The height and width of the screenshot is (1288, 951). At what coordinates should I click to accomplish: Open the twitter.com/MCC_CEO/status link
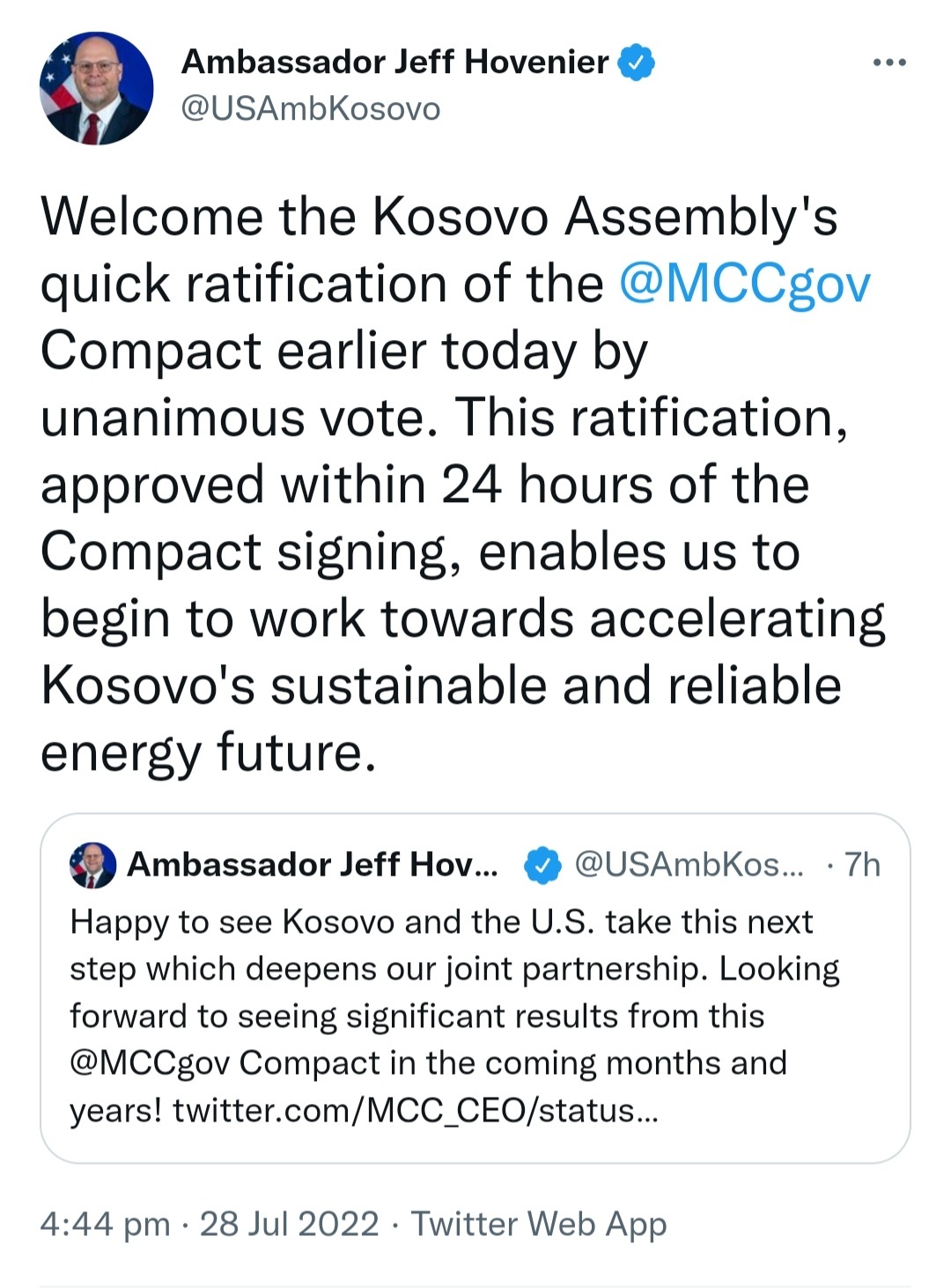(415, 1110)
